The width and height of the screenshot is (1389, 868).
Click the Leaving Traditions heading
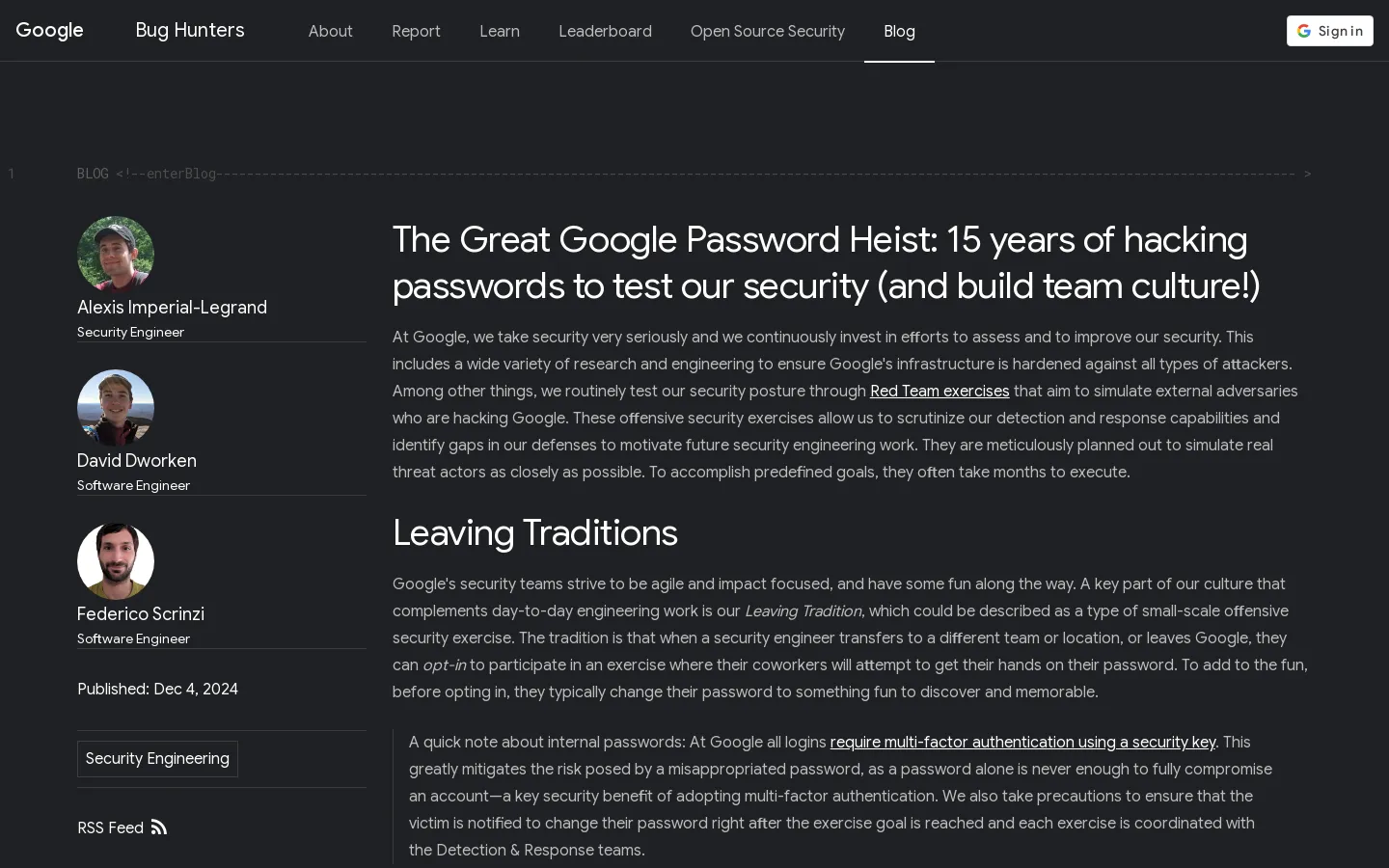pyautogui.click(x=535, y=532)
